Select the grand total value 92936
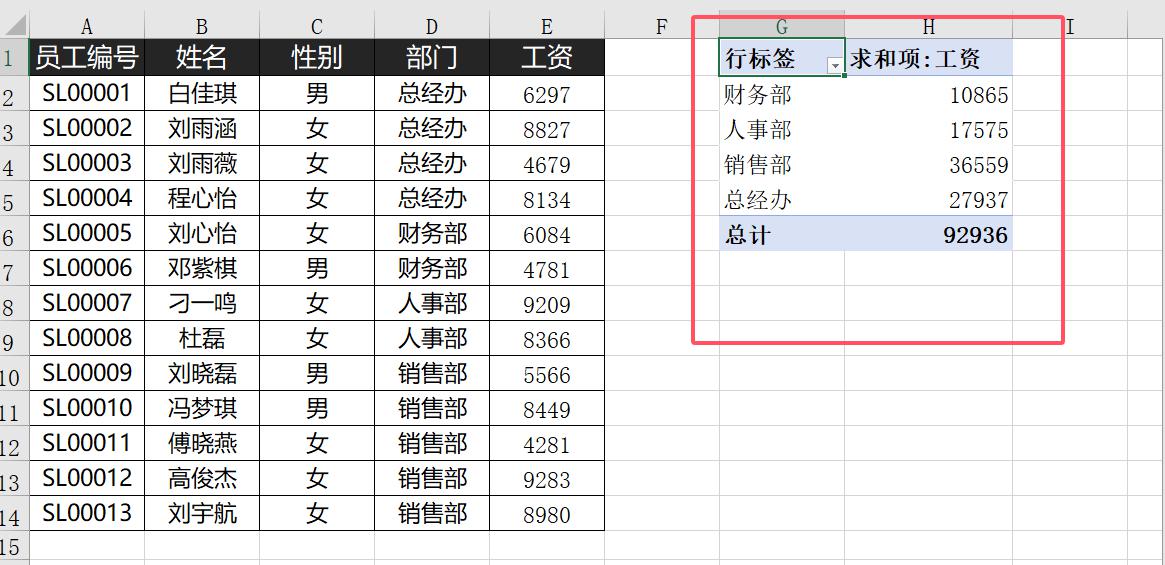The height and width of the screenshot is (565, 1165). pos(928,234)
